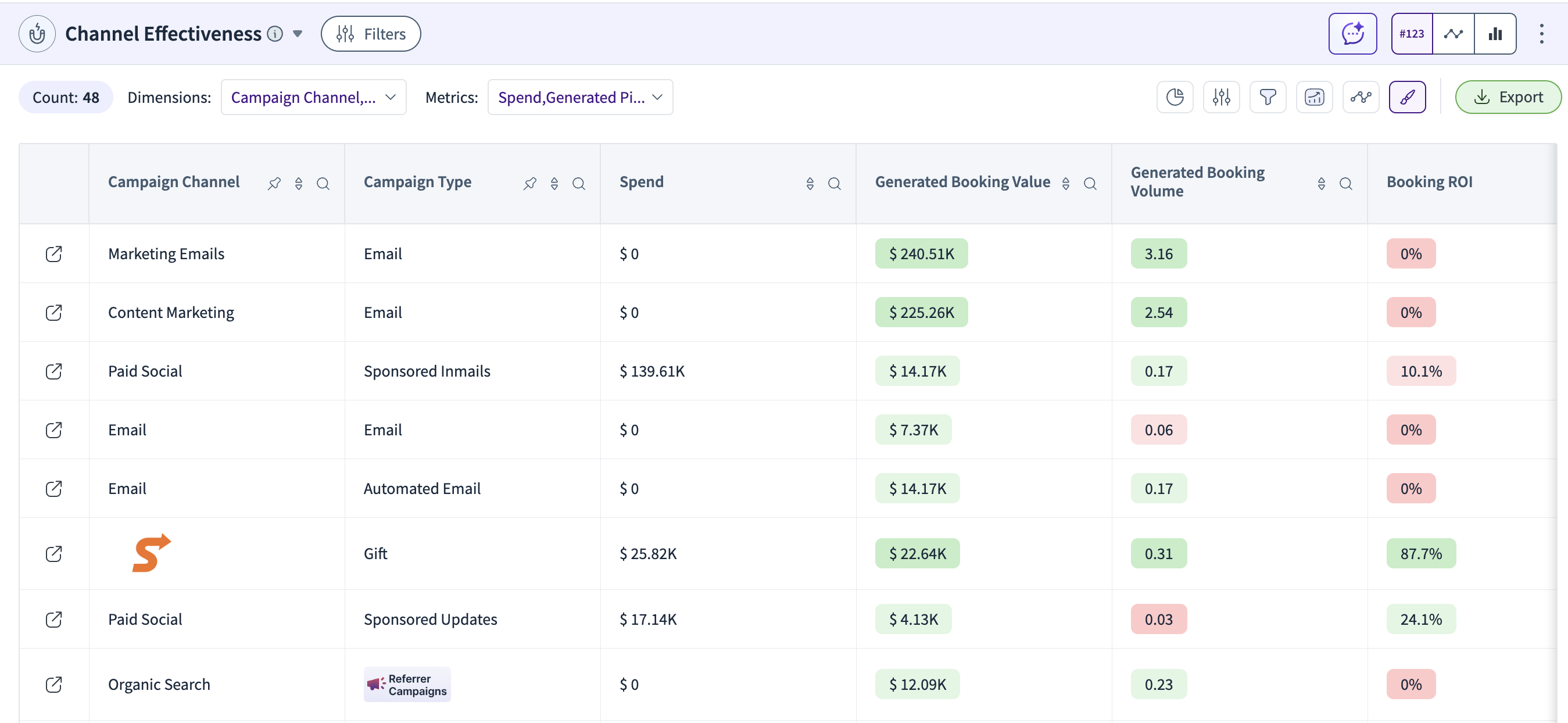Switch to bar chart view
Viewport: 1568px width, 723px height.
(1494, 34)
